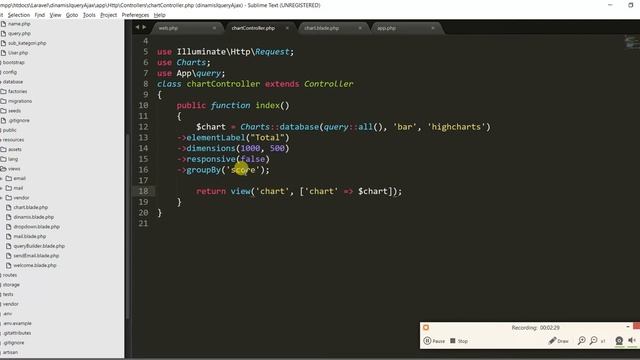
Task: Open the View menu
Action: [55, 15]
